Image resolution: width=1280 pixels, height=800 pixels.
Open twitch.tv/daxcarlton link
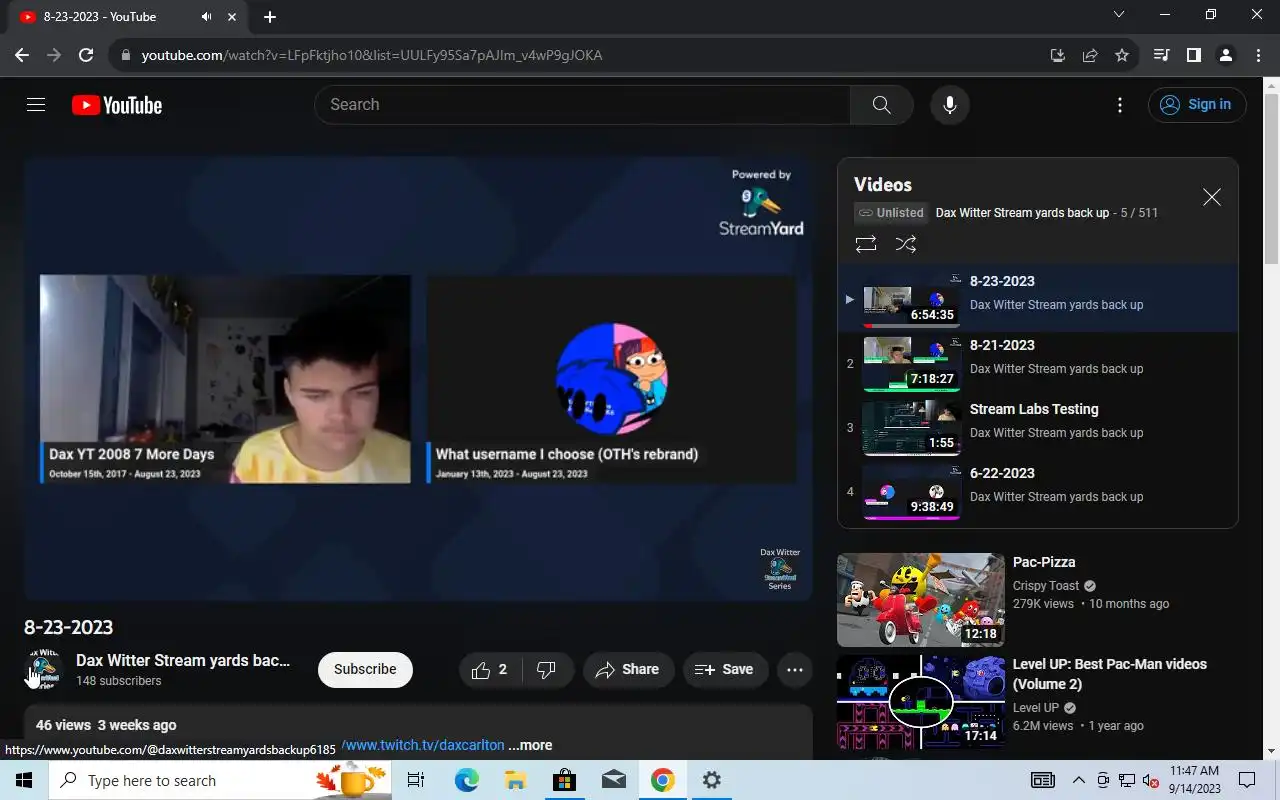click(424, 745)
